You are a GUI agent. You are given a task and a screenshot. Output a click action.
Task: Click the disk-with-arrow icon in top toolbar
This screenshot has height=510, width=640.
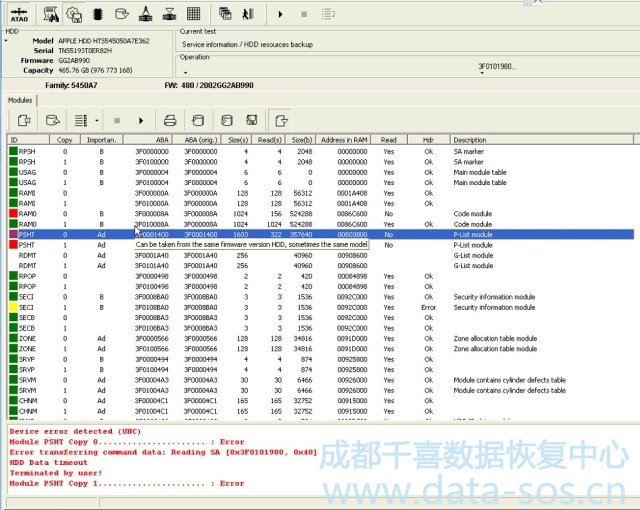click(122, 15)
